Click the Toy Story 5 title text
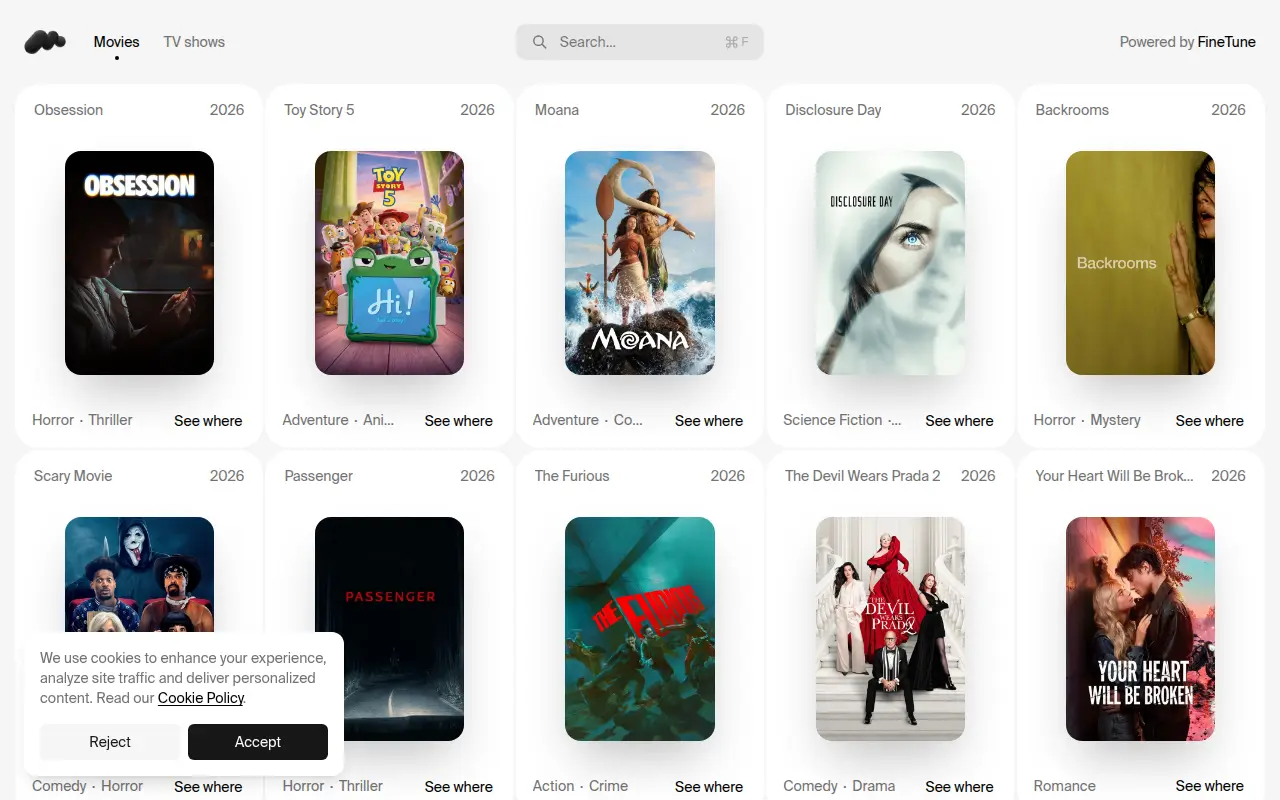 click(319, 110)
